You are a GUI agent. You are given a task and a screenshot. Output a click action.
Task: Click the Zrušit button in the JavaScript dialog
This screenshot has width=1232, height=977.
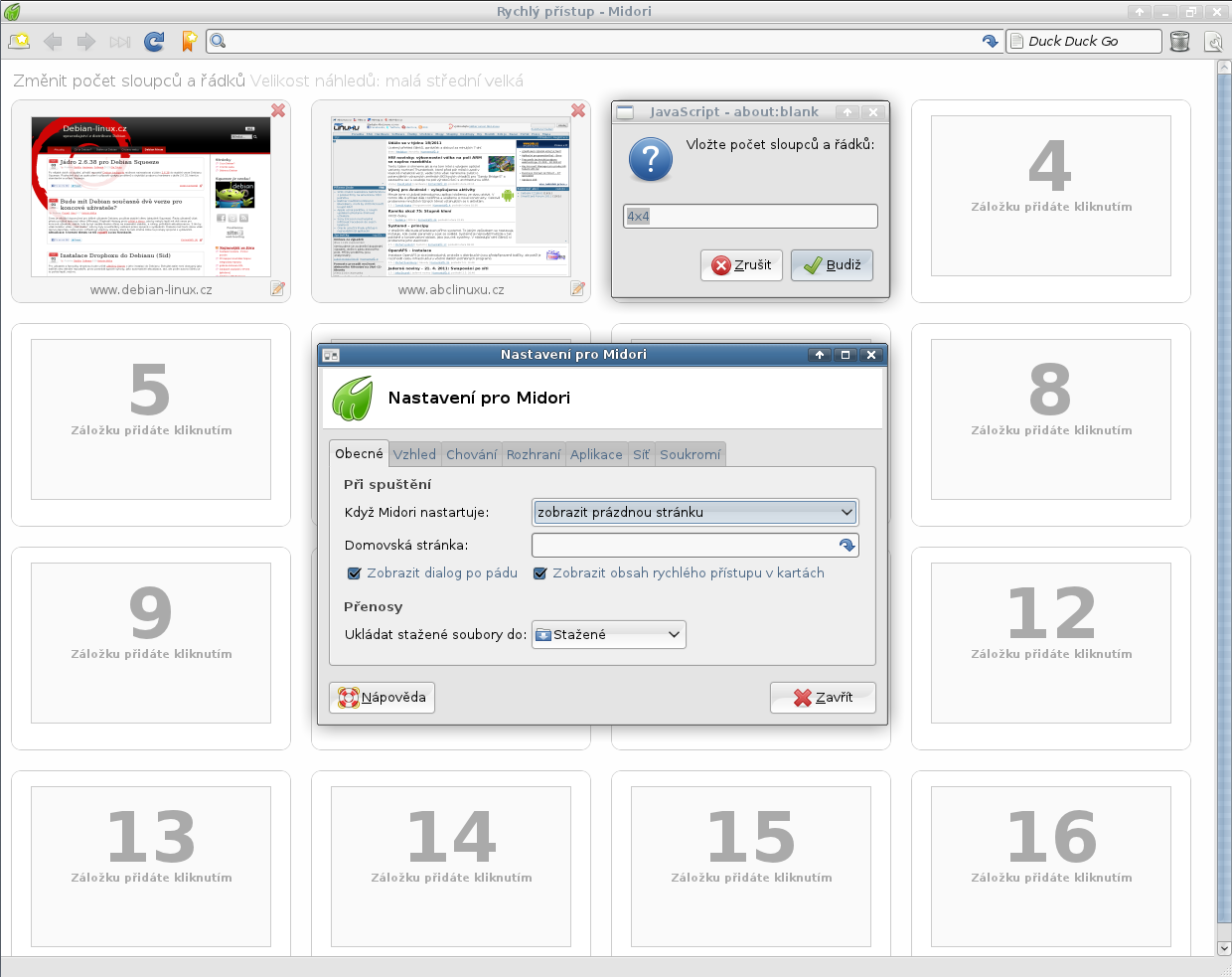tap(742, 265)
